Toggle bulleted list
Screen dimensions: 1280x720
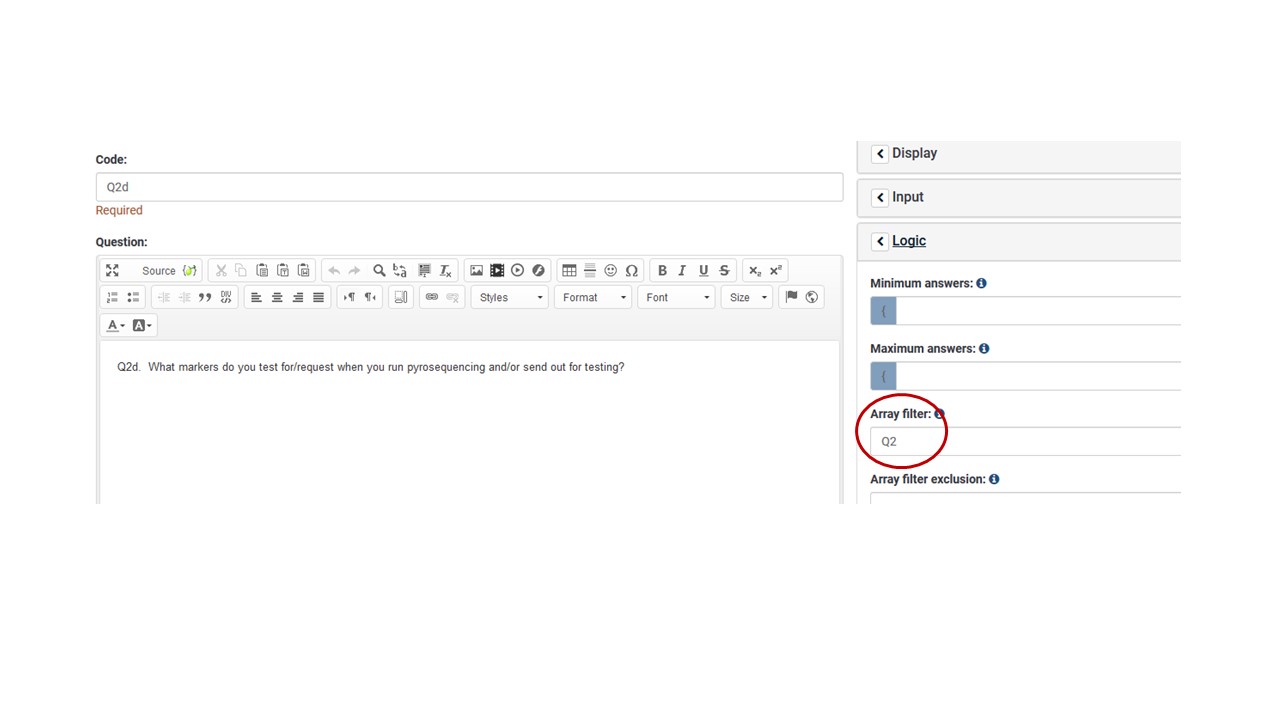click(133, 298)
